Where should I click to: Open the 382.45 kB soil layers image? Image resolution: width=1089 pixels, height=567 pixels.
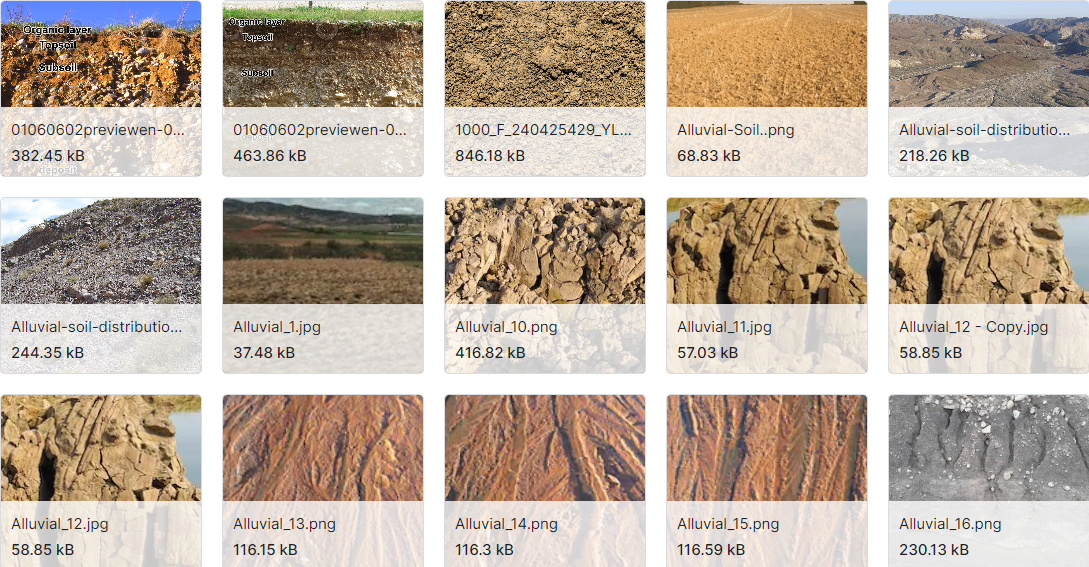coord(101,88)
